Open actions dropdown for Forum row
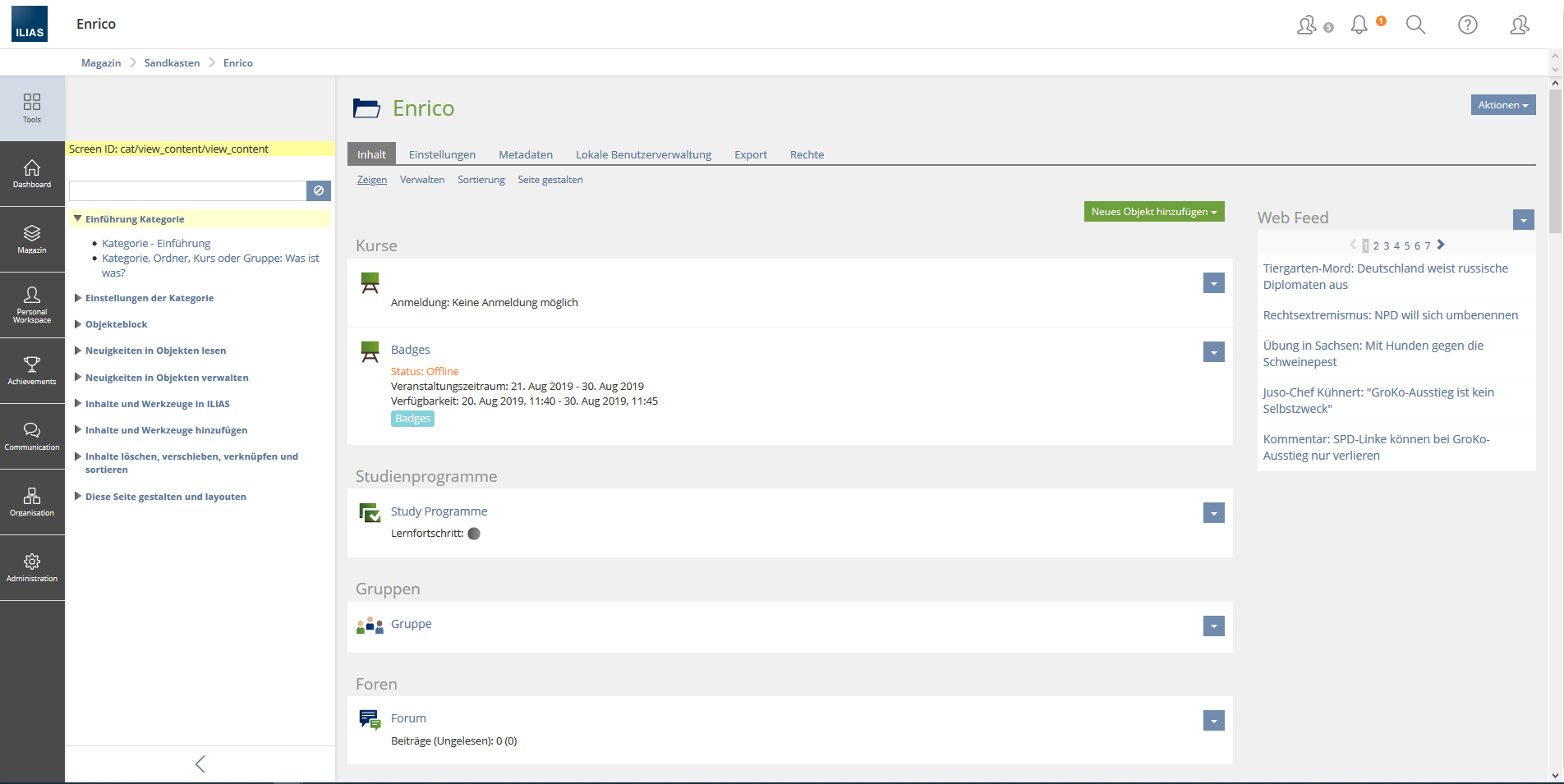Screen dimensions: 1564x784 point(1213,721)
